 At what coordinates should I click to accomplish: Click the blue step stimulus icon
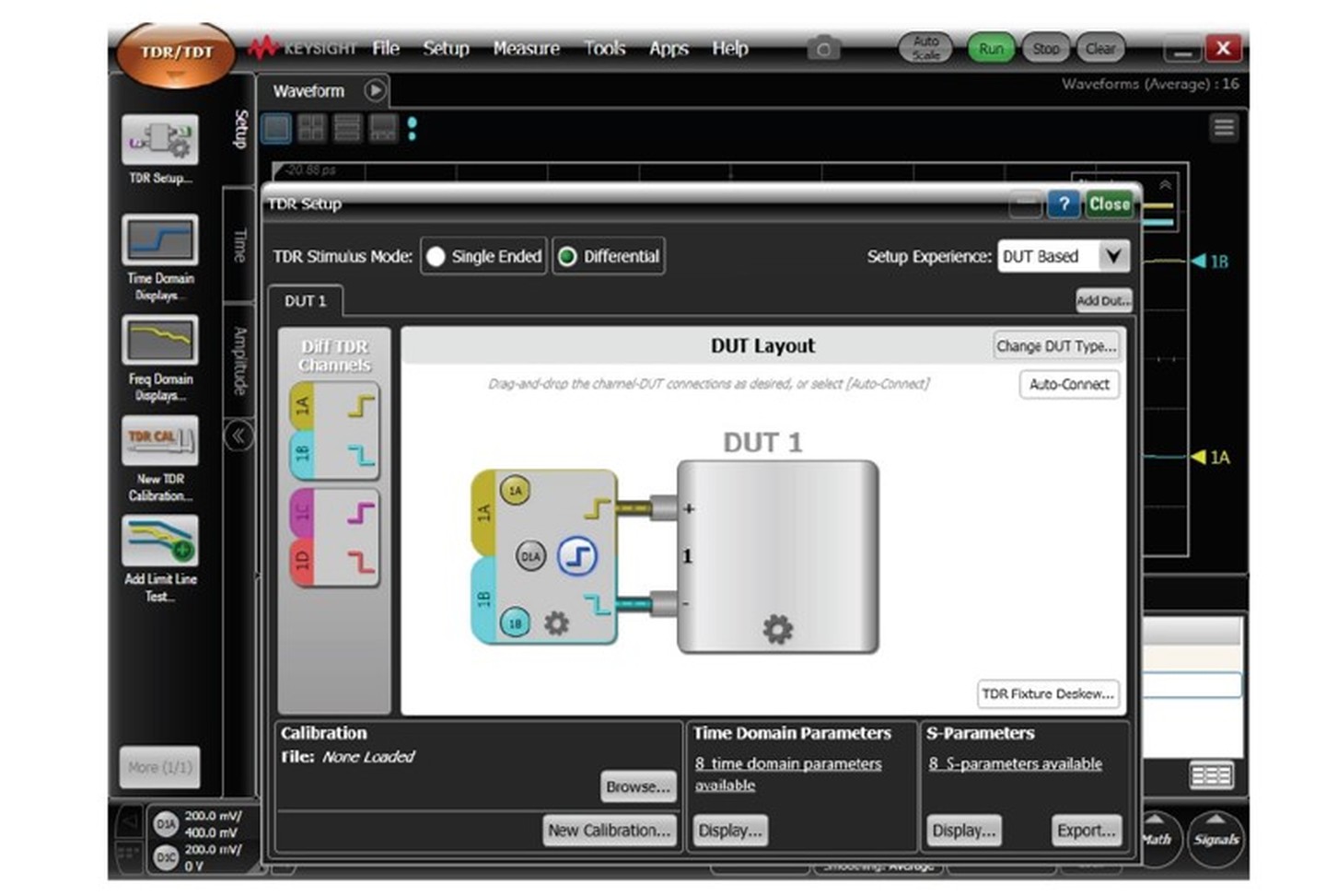click(x=578, y=556)
